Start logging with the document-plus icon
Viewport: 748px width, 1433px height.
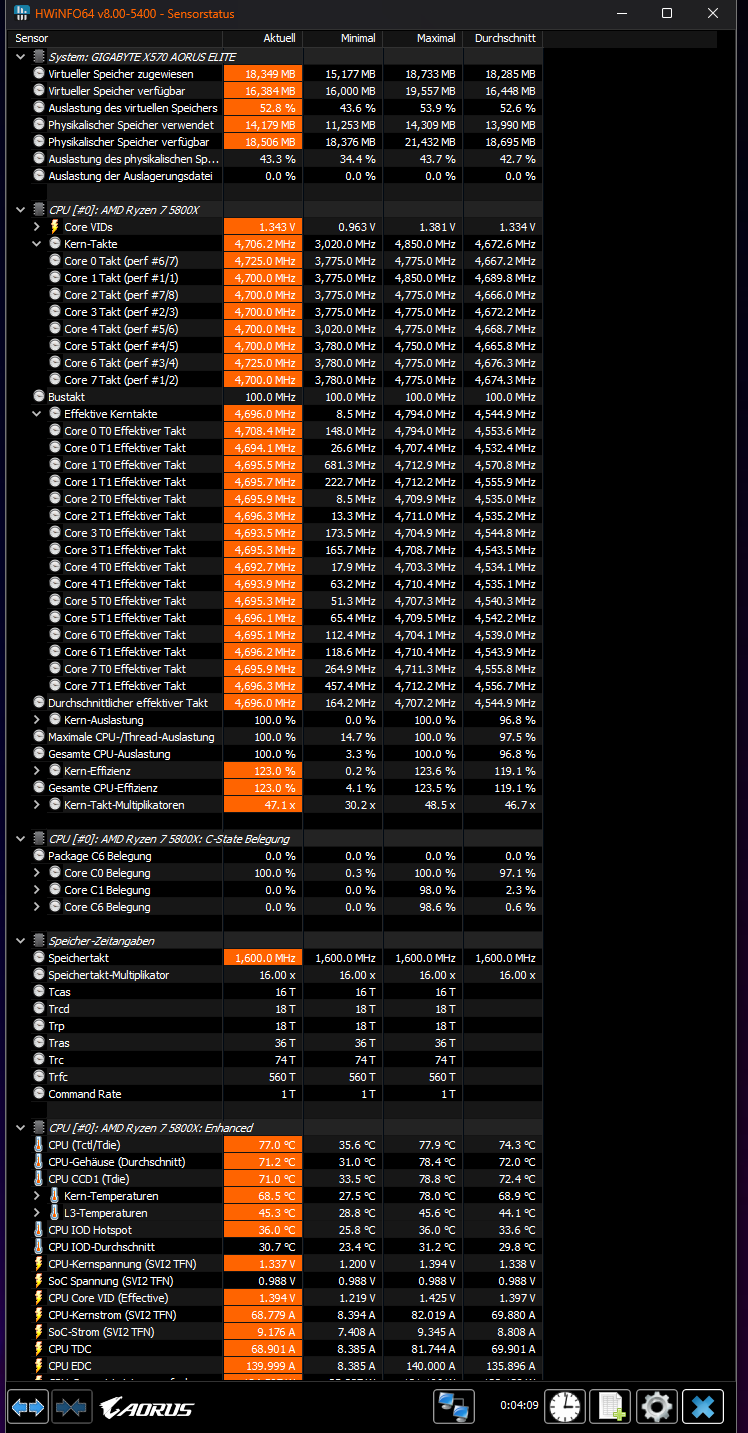(x=610, y=1407)
